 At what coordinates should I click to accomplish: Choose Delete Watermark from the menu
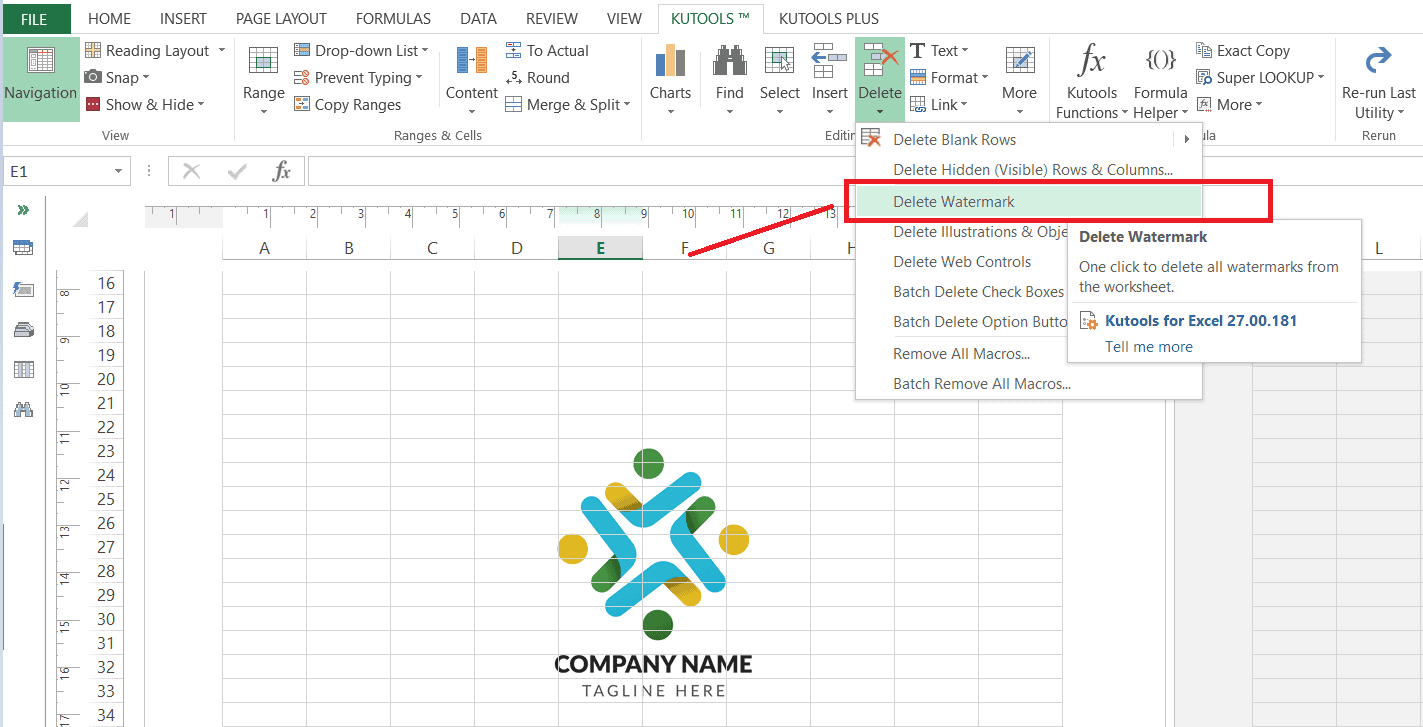(953, 201)
